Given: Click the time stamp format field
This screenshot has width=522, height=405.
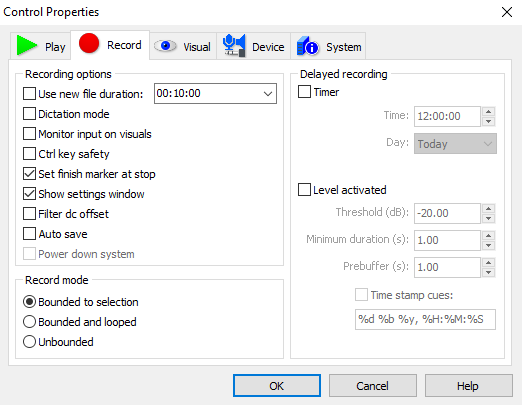Looking at the screenshot, I should click(x=425, y=319).
